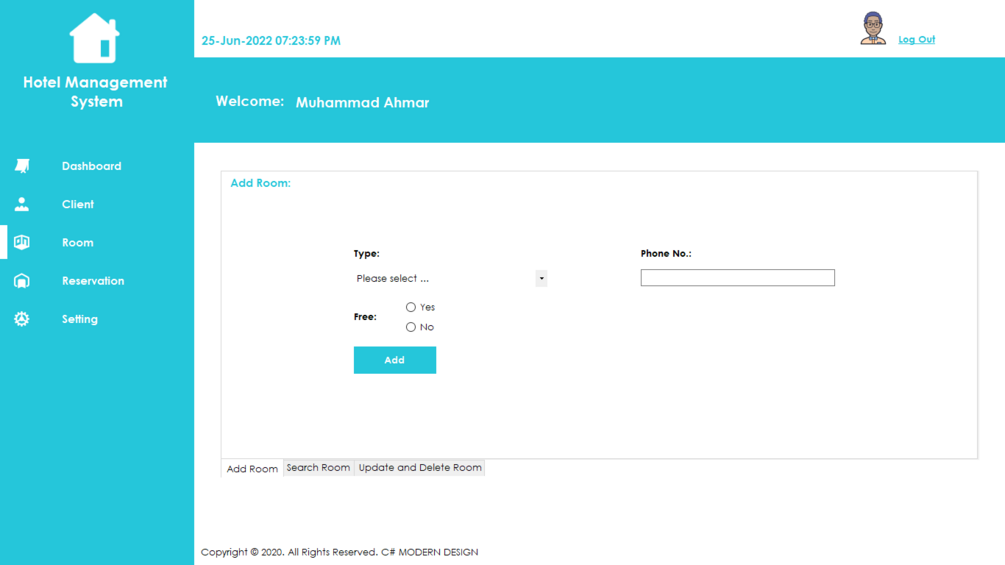Click the date and time text
Viewport: 1005px width, 565px height.
[x=271, y=40]
